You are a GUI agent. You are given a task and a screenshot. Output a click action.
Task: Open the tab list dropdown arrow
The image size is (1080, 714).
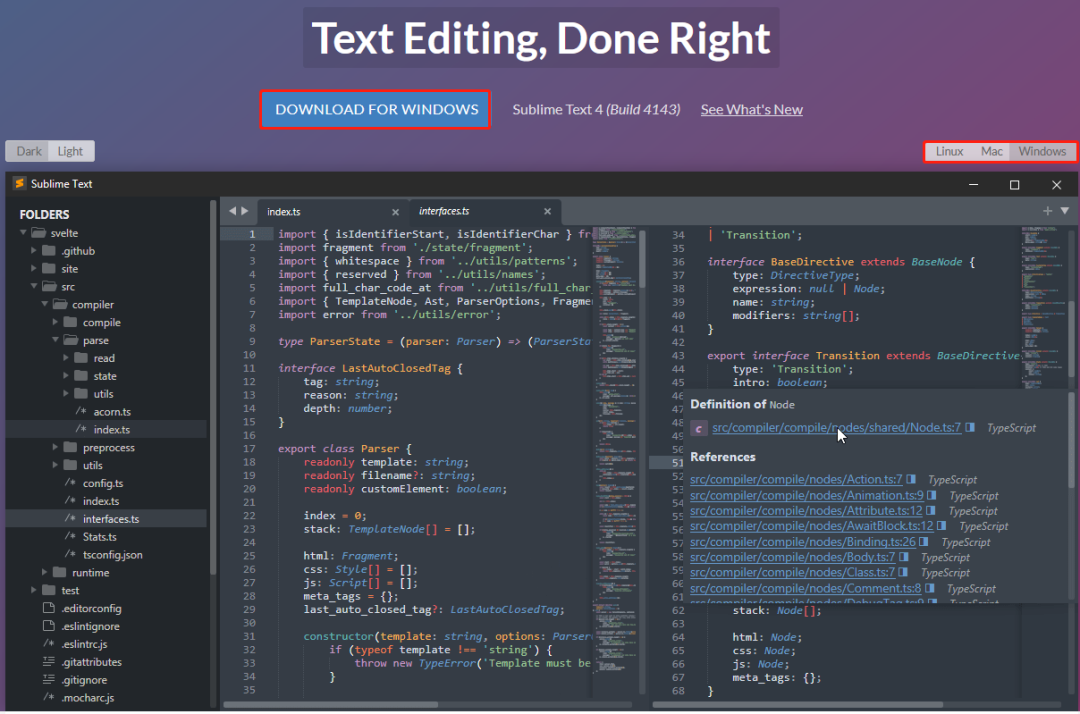click(1065, 211)
